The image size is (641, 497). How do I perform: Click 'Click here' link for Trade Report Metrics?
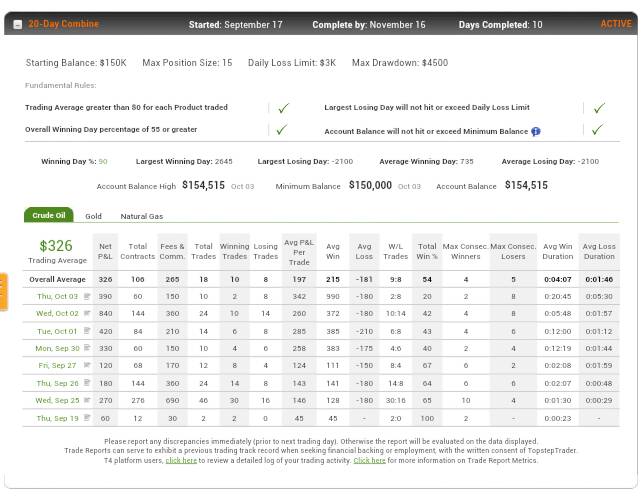[370, 461]
